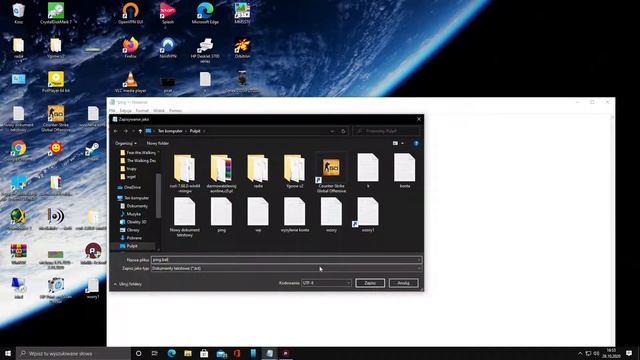Click Pulpit in the address breadcrumb
Image resolution: width=640 pixels, height=360 pixels.
195,131
